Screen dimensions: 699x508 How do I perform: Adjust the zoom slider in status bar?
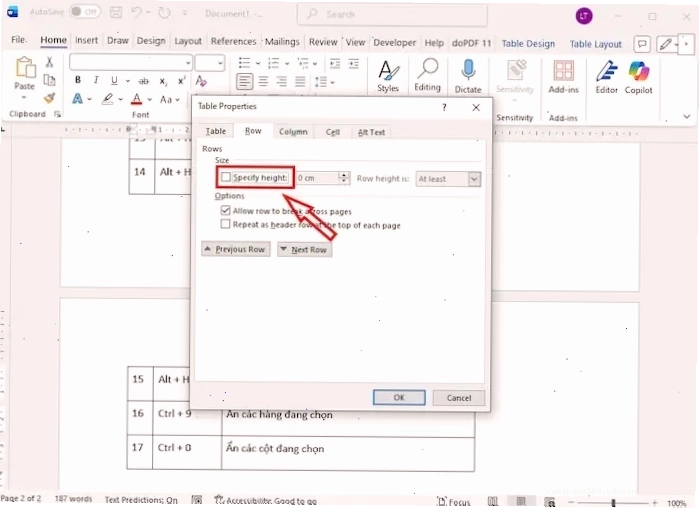(613, 503)
